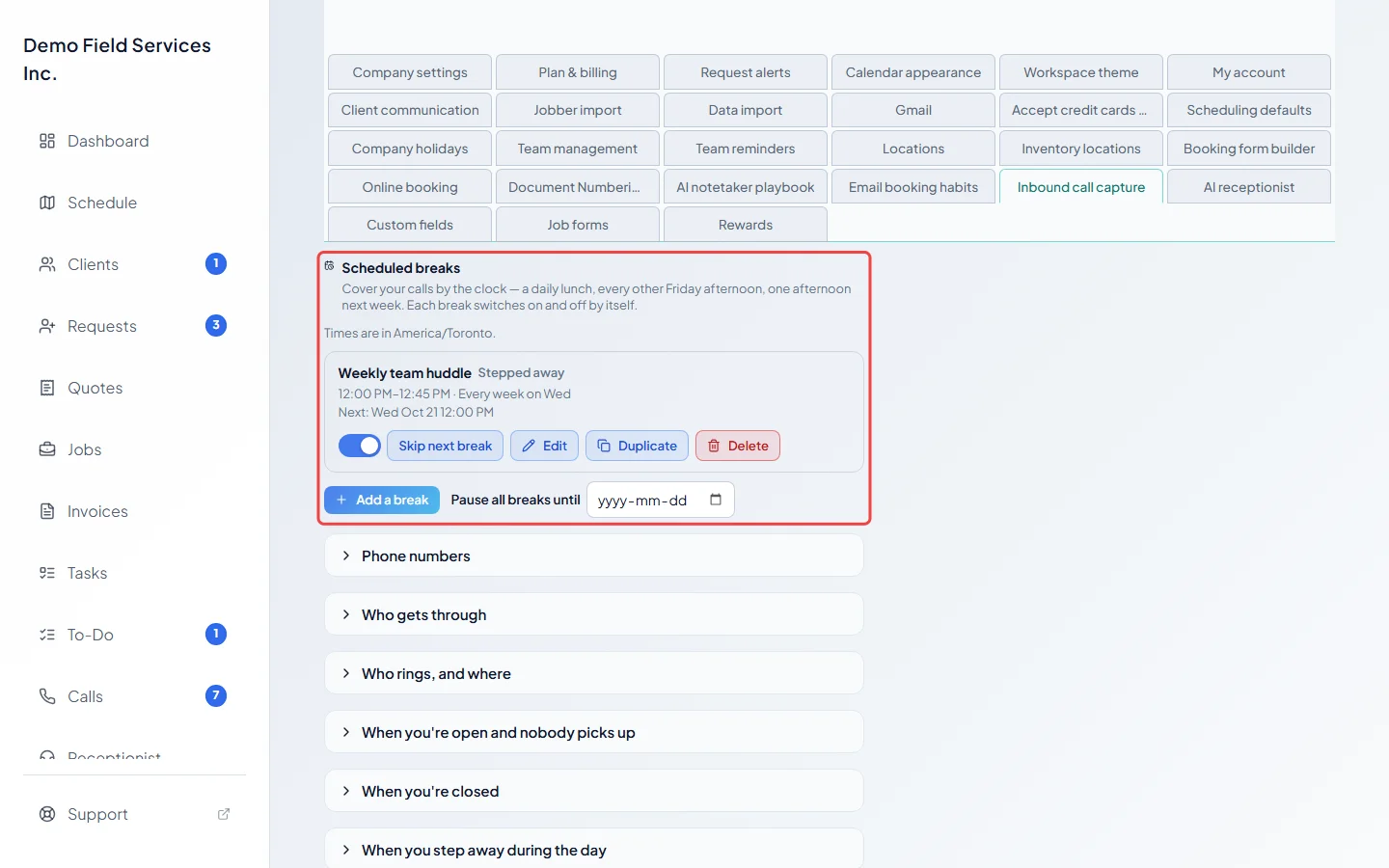This screenshot has height=868, width=1389.
Task: Open the Gmail settings tab
Action: point(913,110)
